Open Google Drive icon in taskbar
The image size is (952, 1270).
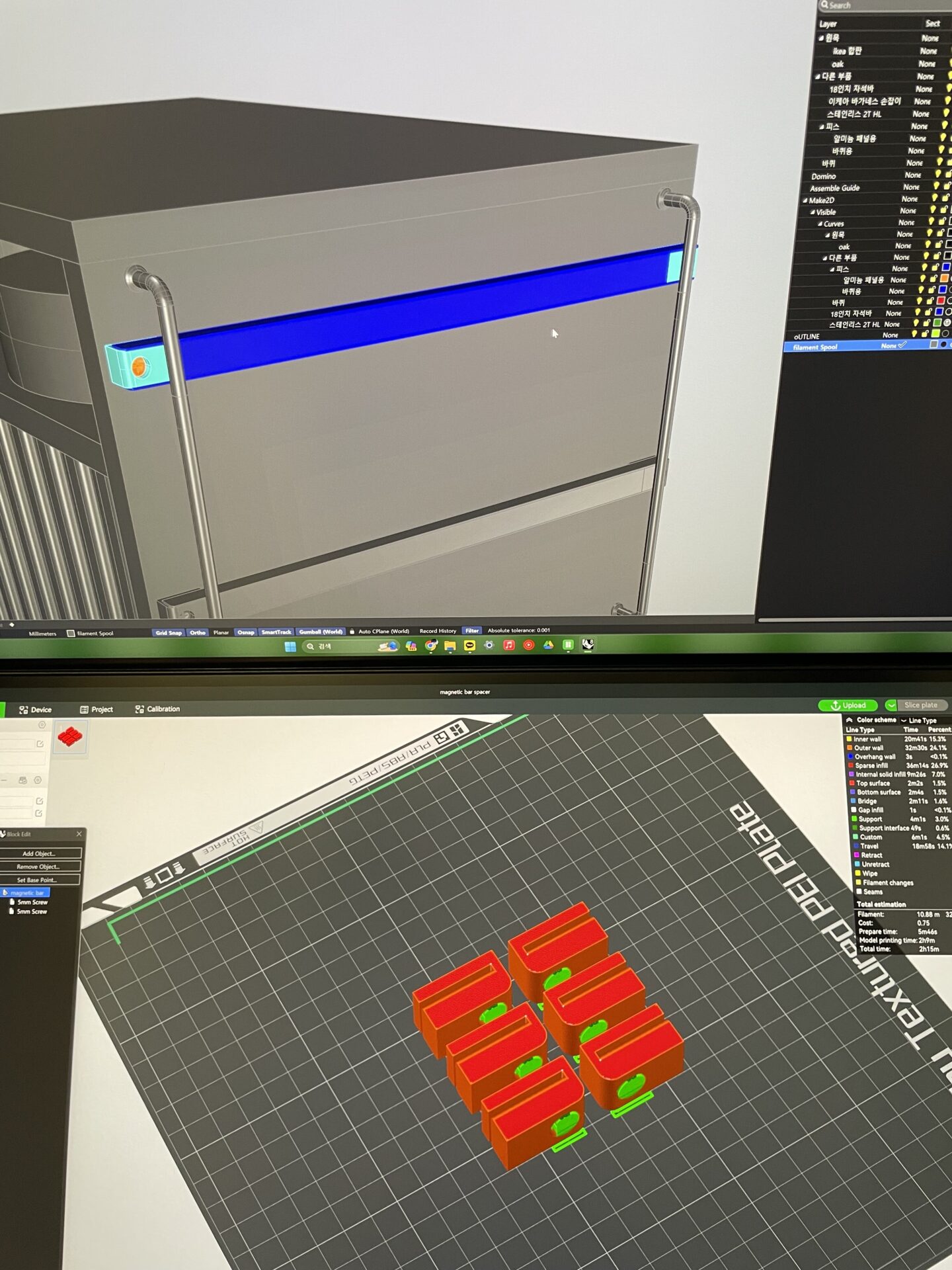[x=548, y=645]
